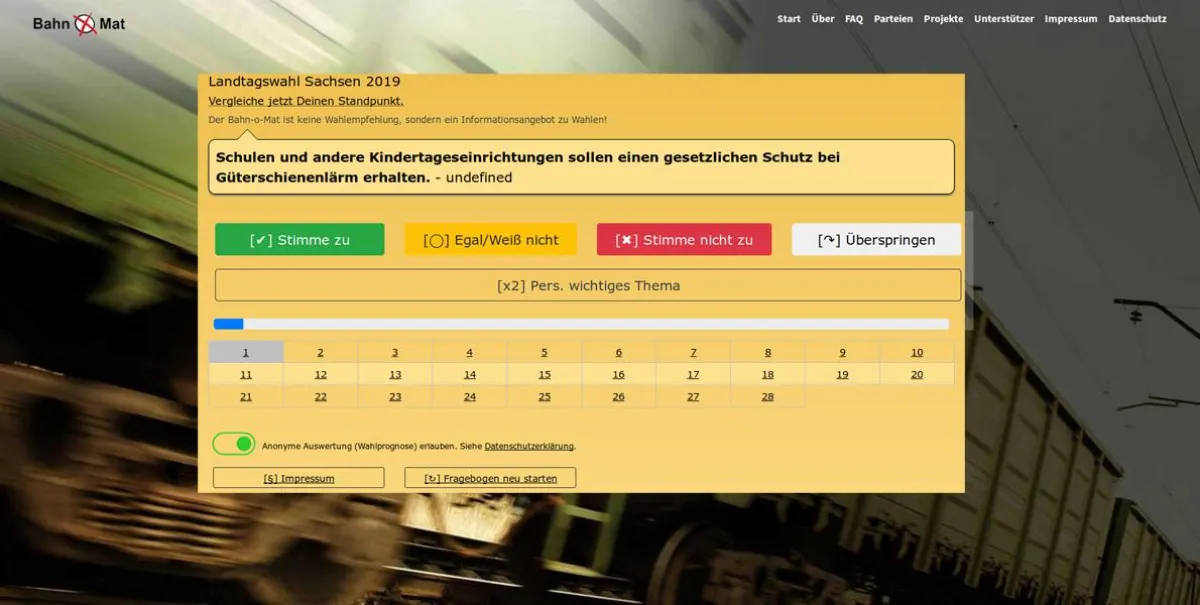Choose Egal/Weiß nicht answer
The image size is (1200, 605).
[x=490, y=240]
